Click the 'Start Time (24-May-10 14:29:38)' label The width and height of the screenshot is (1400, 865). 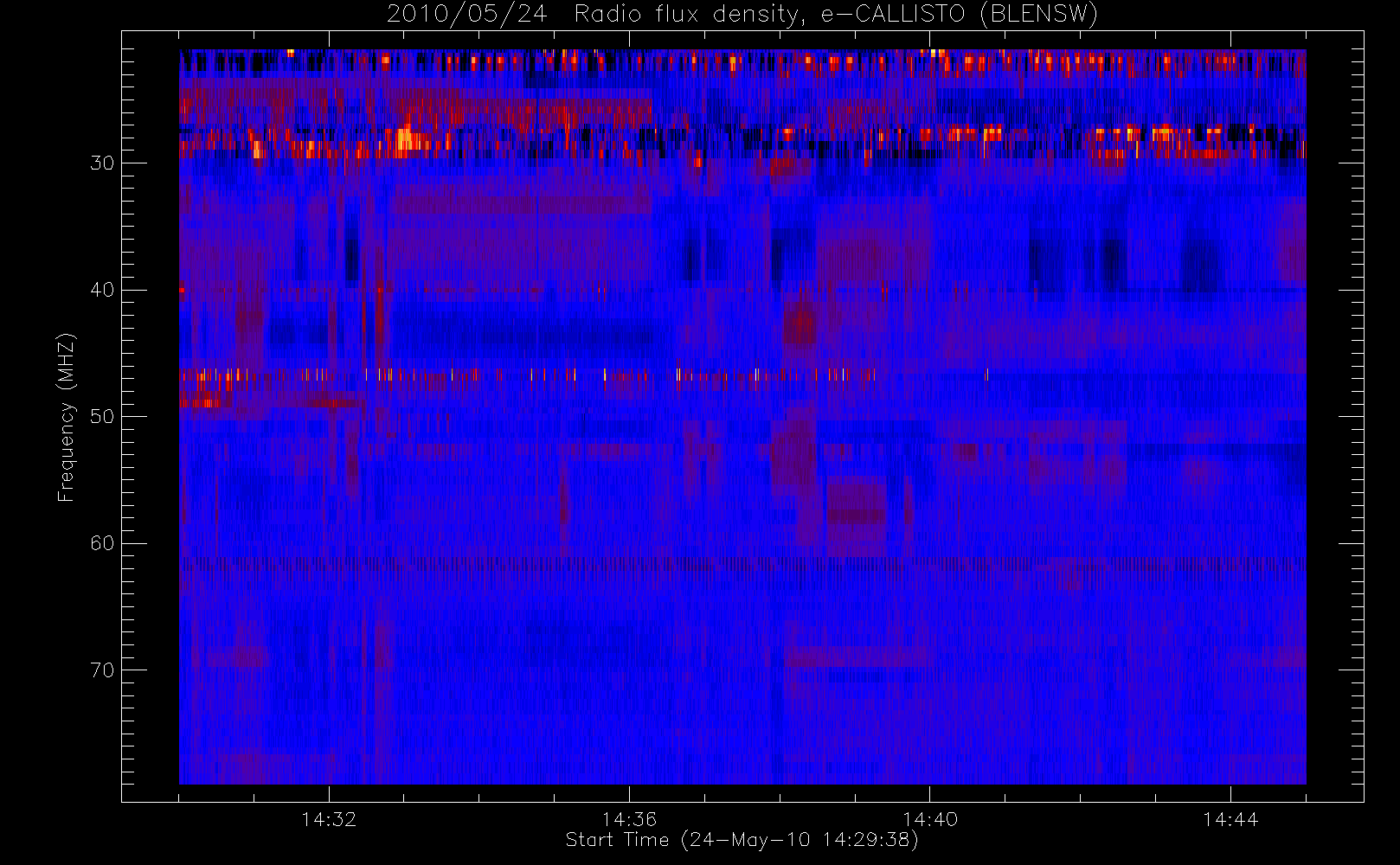click(742, 840)
